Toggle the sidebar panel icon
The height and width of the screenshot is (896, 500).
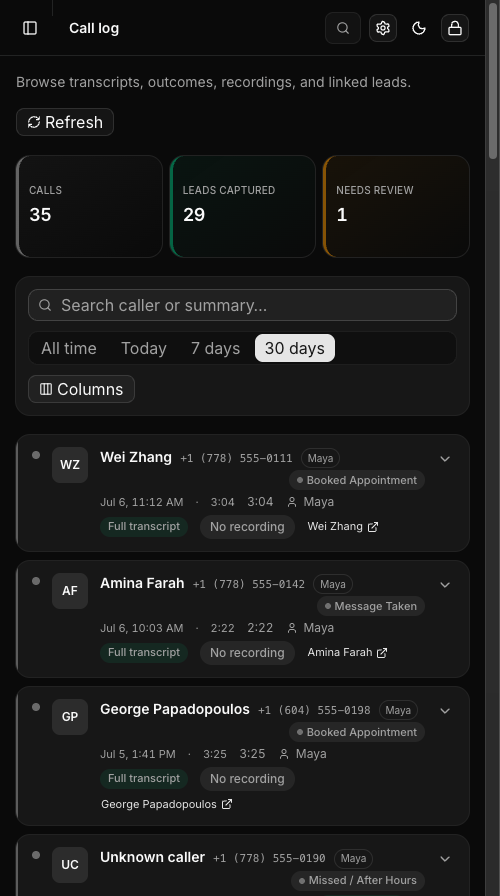pos(30,28)
